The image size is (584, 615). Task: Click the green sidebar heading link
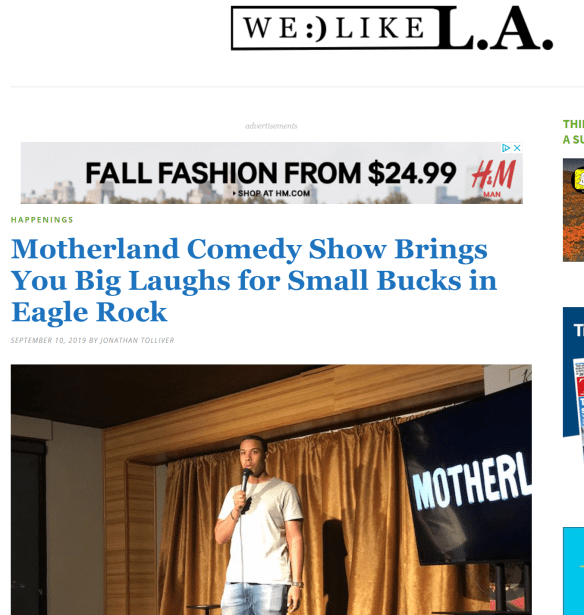[573, 132]
